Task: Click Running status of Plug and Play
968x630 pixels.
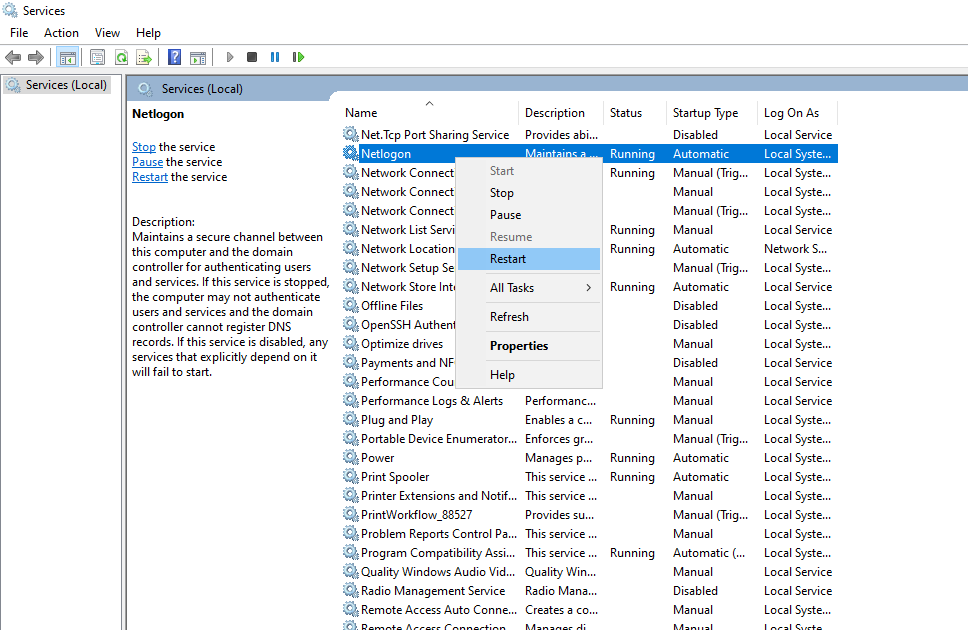Action: click(x=632, y=420)
